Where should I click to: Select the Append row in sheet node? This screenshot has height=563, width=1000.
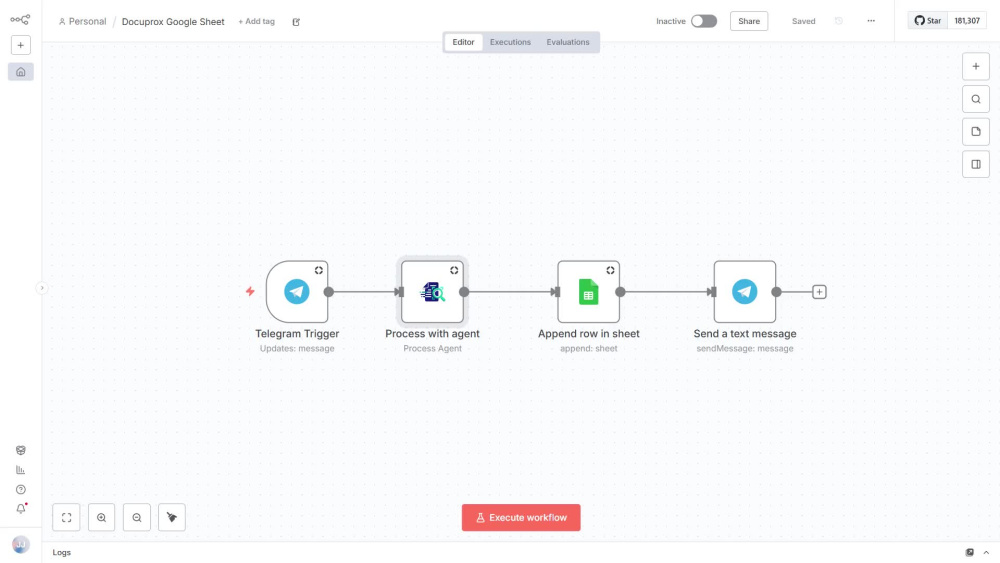pyautogui.click(x=589, y=291)
